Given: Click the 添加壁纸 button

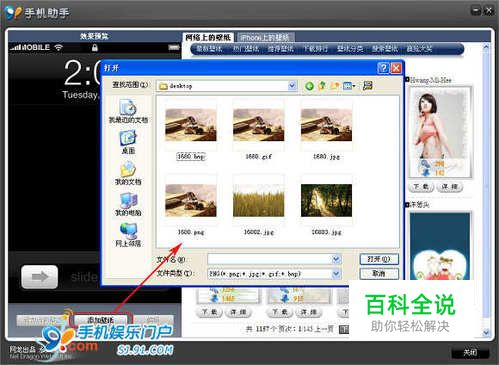Looking at the screenshot, I should pos(100,320).
